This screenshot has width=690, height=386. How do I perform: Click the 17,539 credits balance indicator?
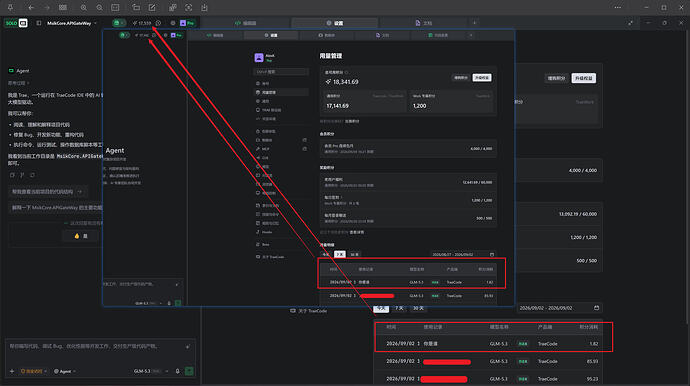142,23
